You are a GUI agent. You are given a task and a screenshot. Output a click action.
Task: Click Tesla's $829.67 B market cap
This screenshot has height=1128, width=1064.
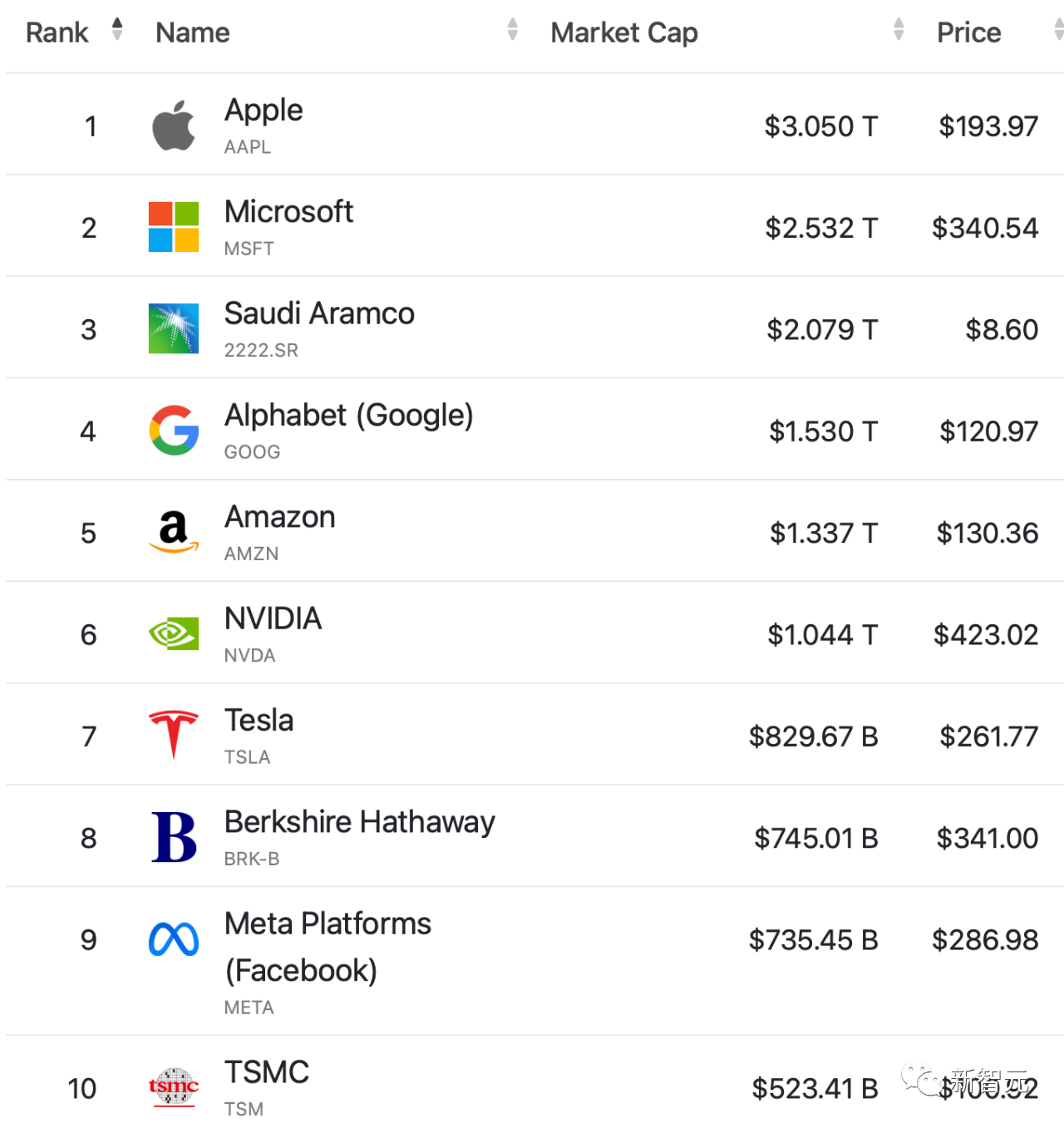[813, 736]
